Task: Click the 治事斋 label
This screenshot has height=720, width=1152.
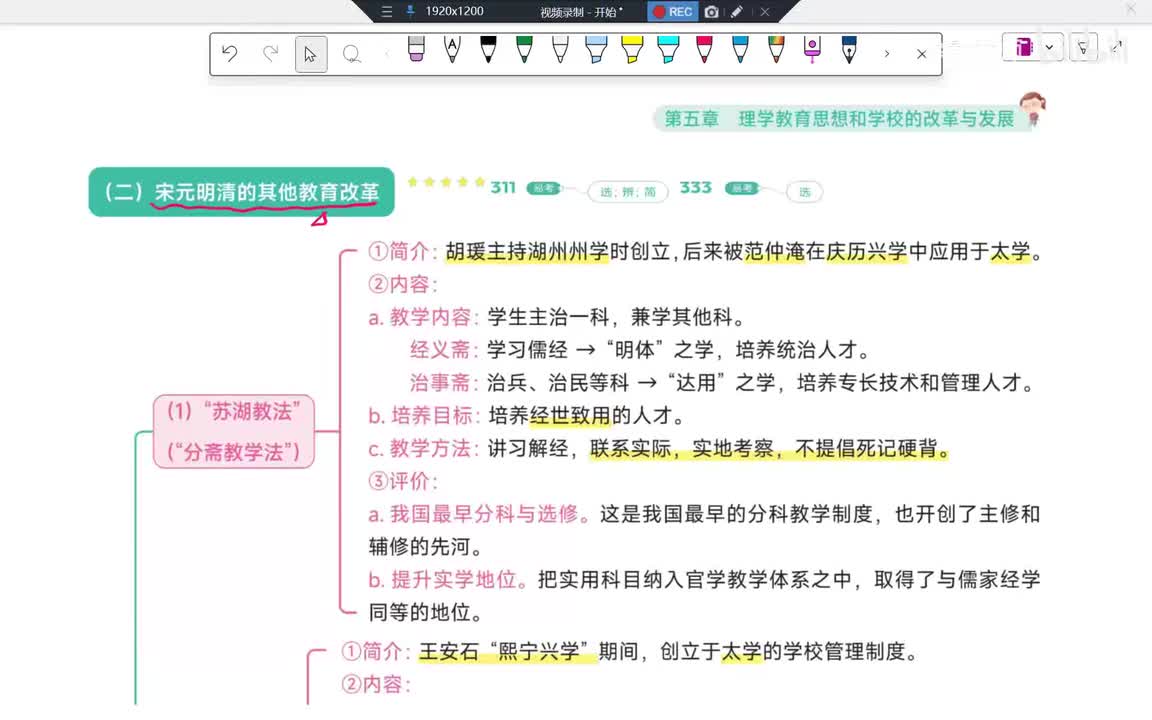Action: tap(444, 383)
